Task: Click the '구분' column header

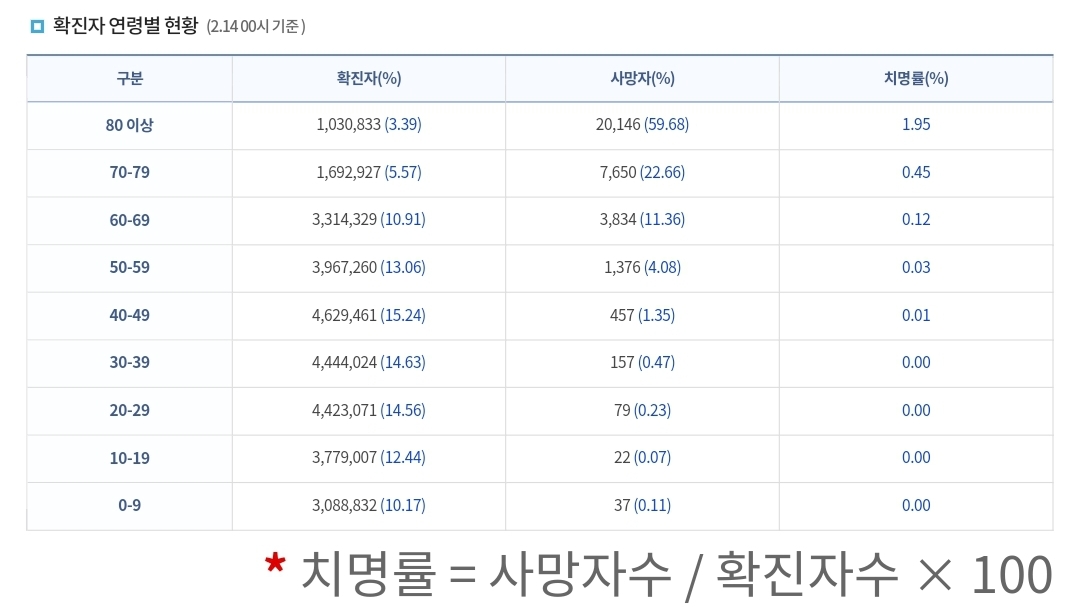Action: [129, 79]
